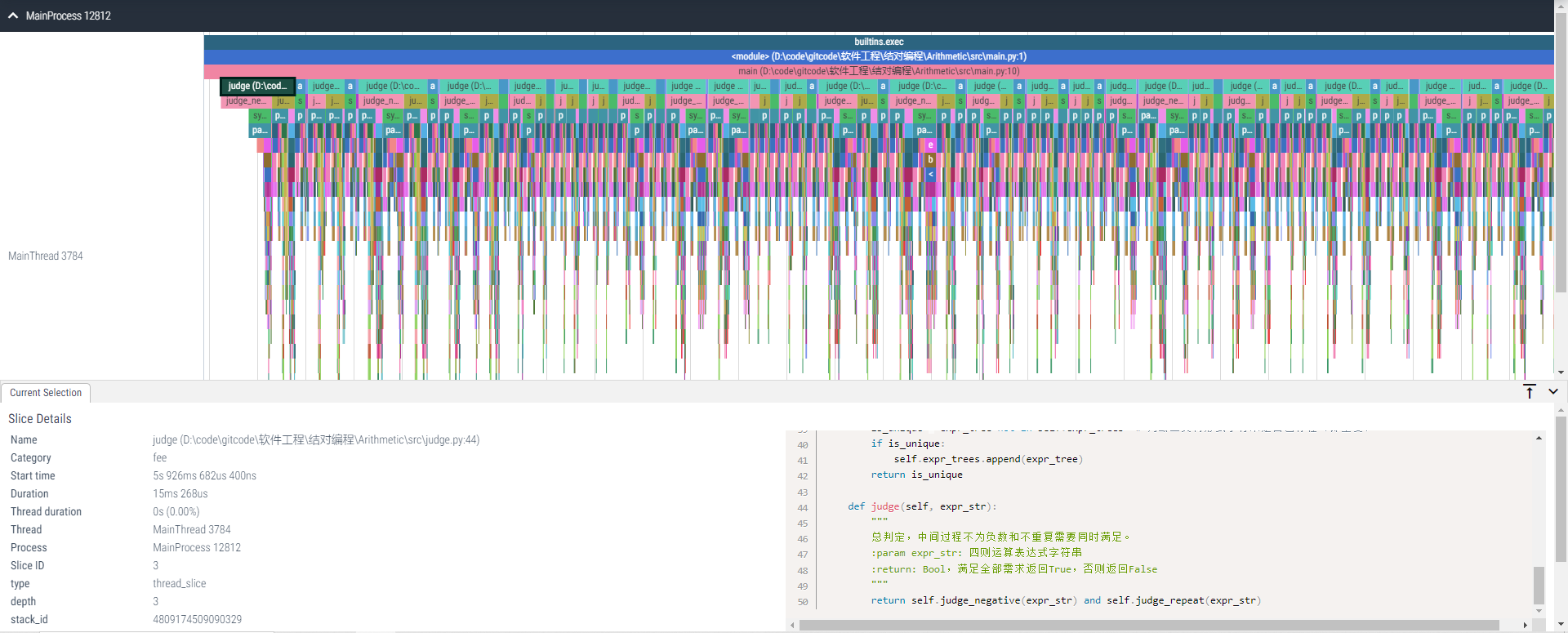Click the timeline vertical scrollbar down arrow

pyautogui.click(x=1561, y=372)
